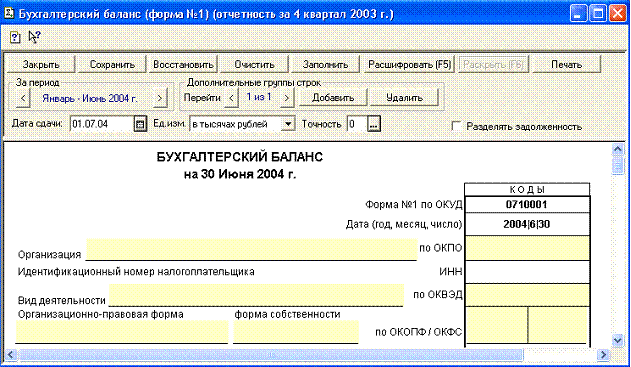Maximize the window
Screen dimensions: 631x367
coord(598,14)
